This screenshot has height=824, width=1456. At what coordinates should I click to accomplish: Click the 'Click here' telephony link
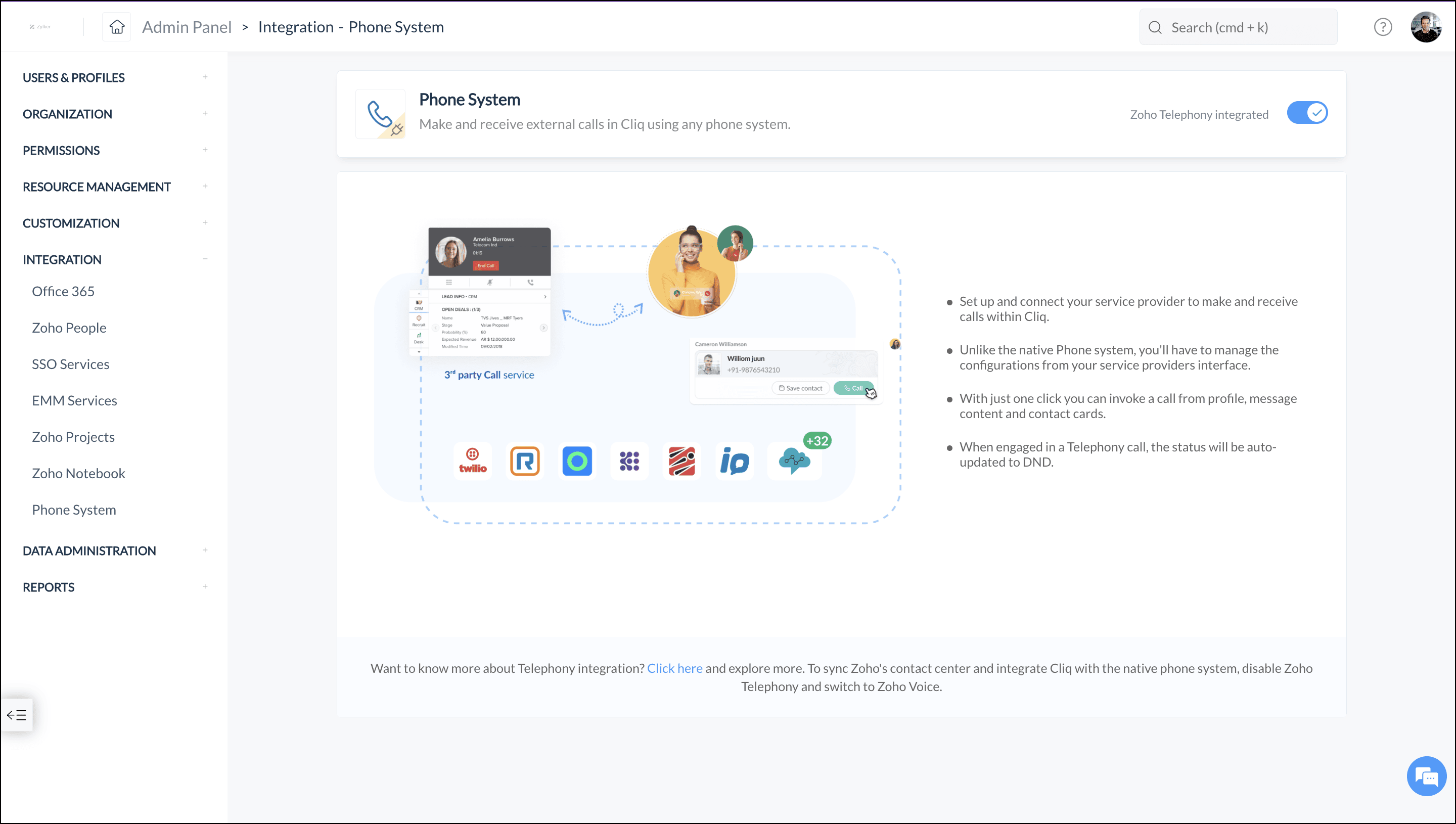[x=674, y=668]
